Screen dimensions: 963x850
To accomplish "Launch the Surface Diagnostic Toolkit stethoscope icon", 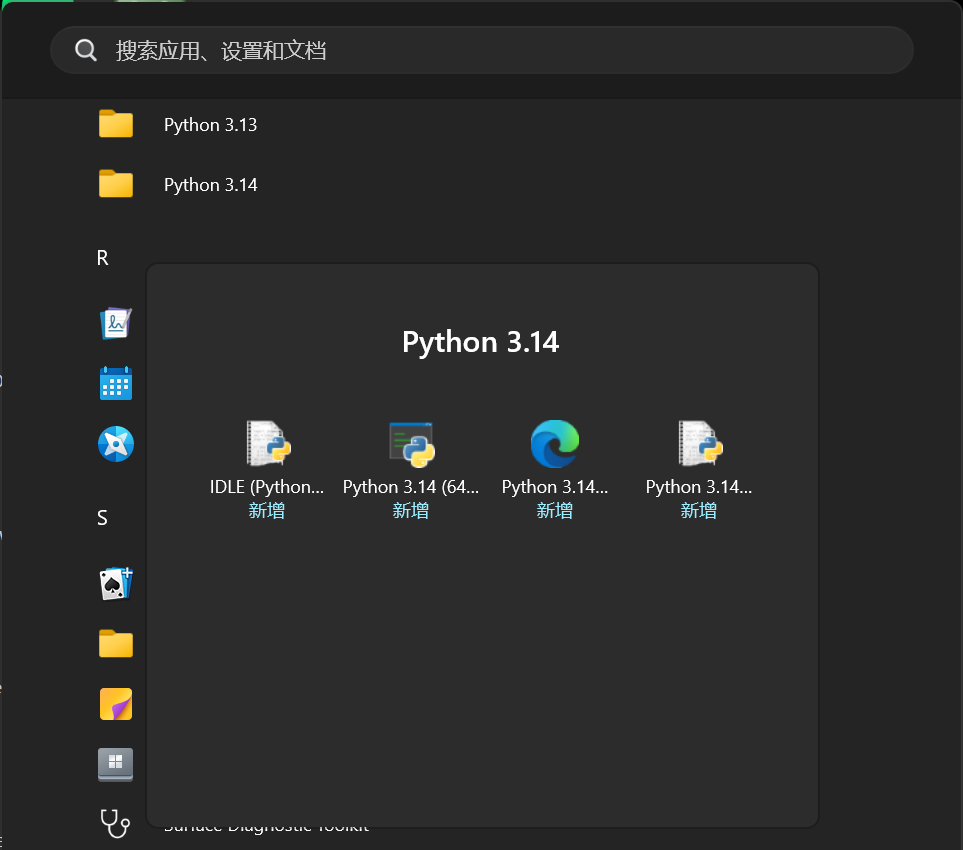I will [115, 823].
